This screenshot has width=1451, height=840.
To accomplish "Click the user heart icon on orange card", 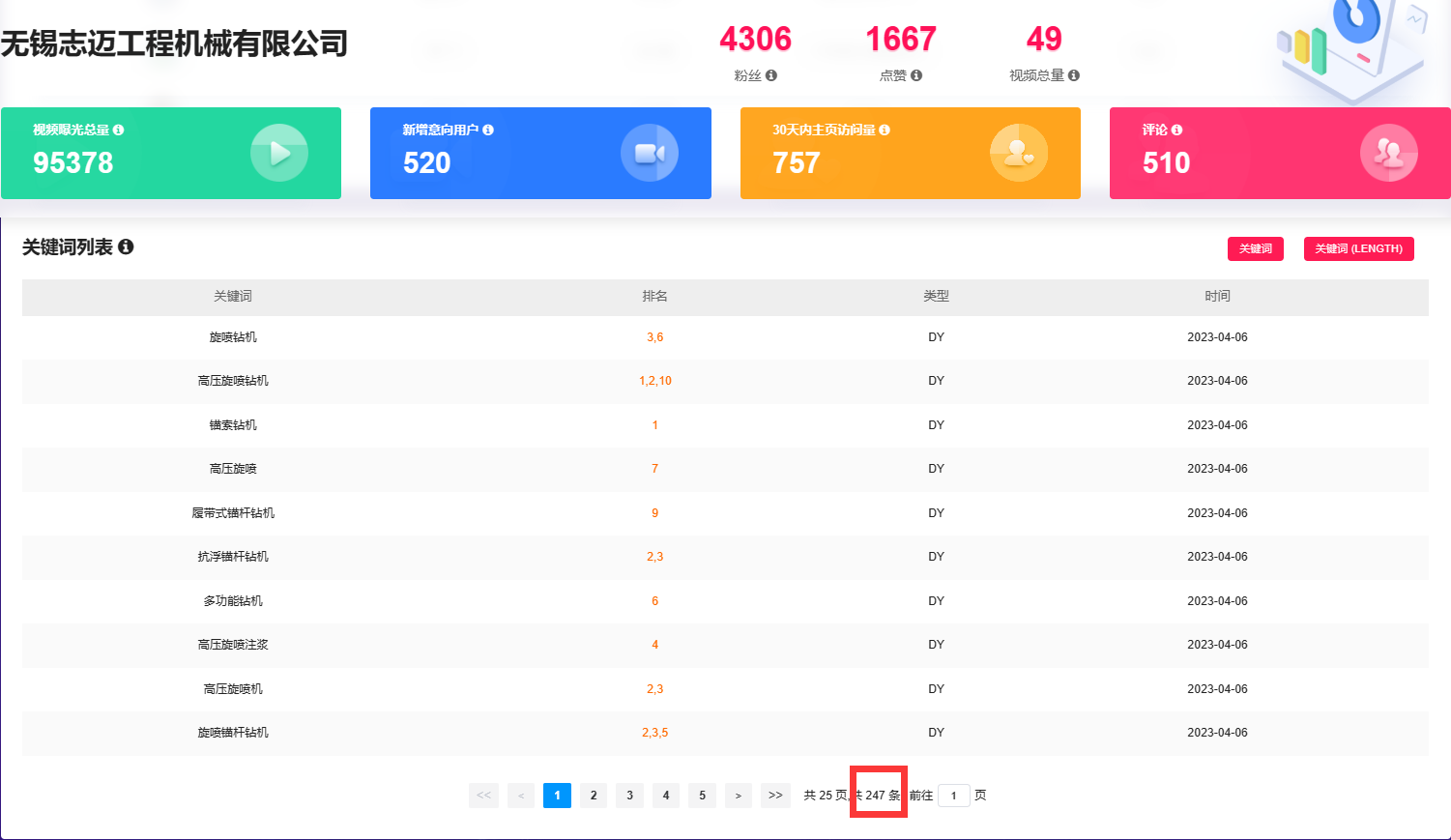I will tap(1019, 153).
